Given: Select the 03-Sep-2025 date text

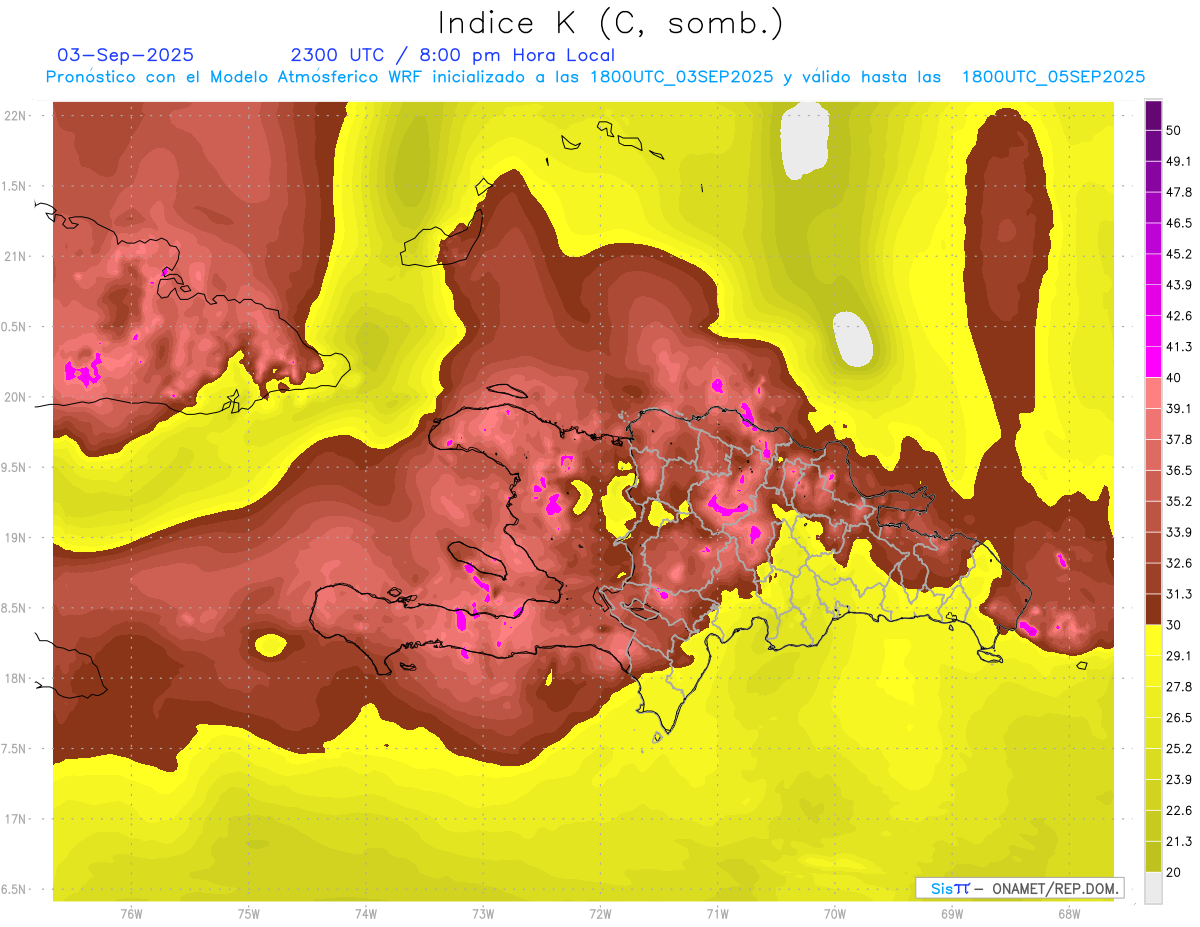Looking at the screenshot, I should pos(126,55).
